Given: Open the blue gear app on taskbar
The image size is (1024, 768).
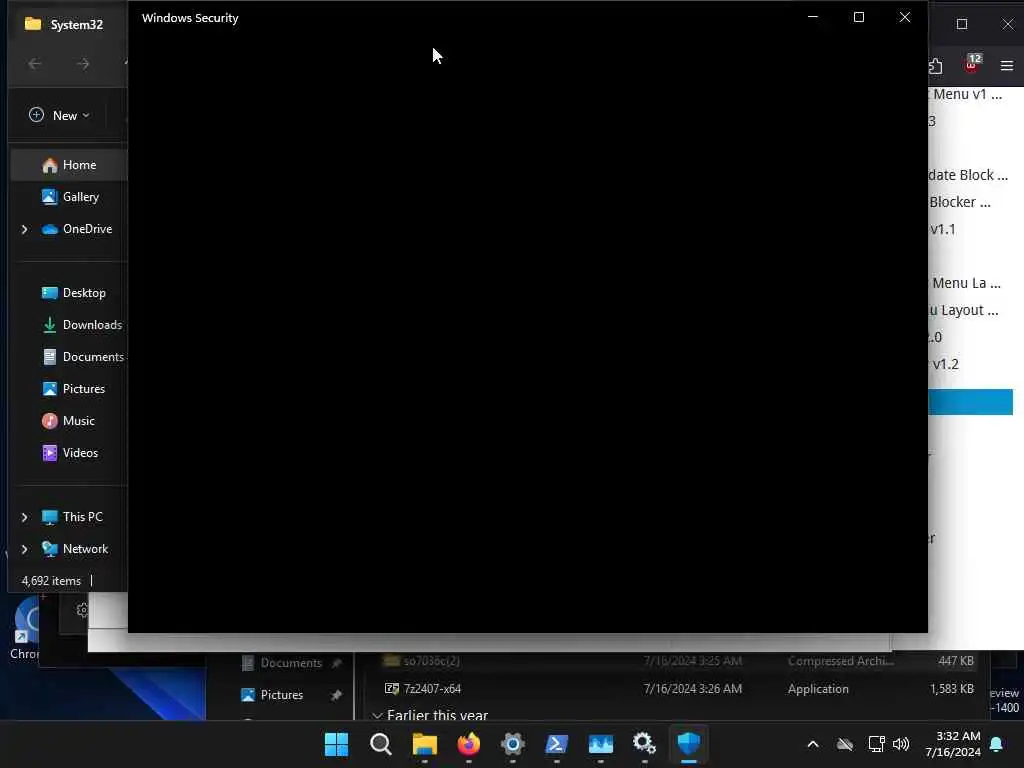Looking at the screenshot, I should (x=513, y=744).
